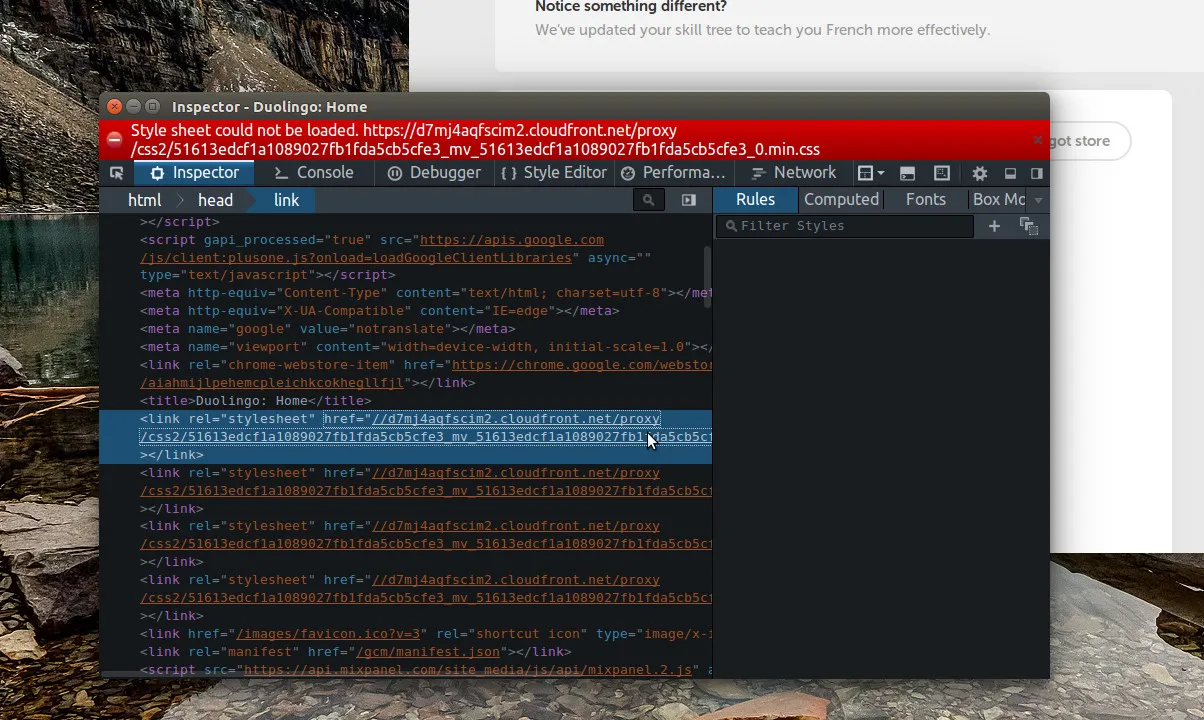This screenshot has width=1204, height=720.
Task: Add a new rule with plus icon
Action: (x=994, y=226)
